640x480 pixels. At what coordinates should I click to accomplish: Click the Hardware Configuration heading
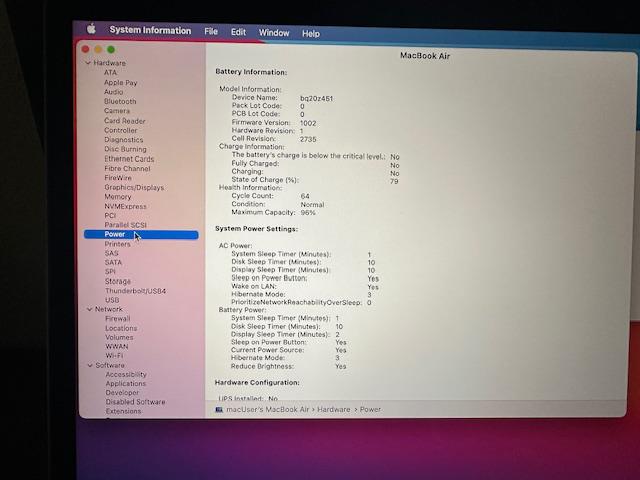pos(257,382)
